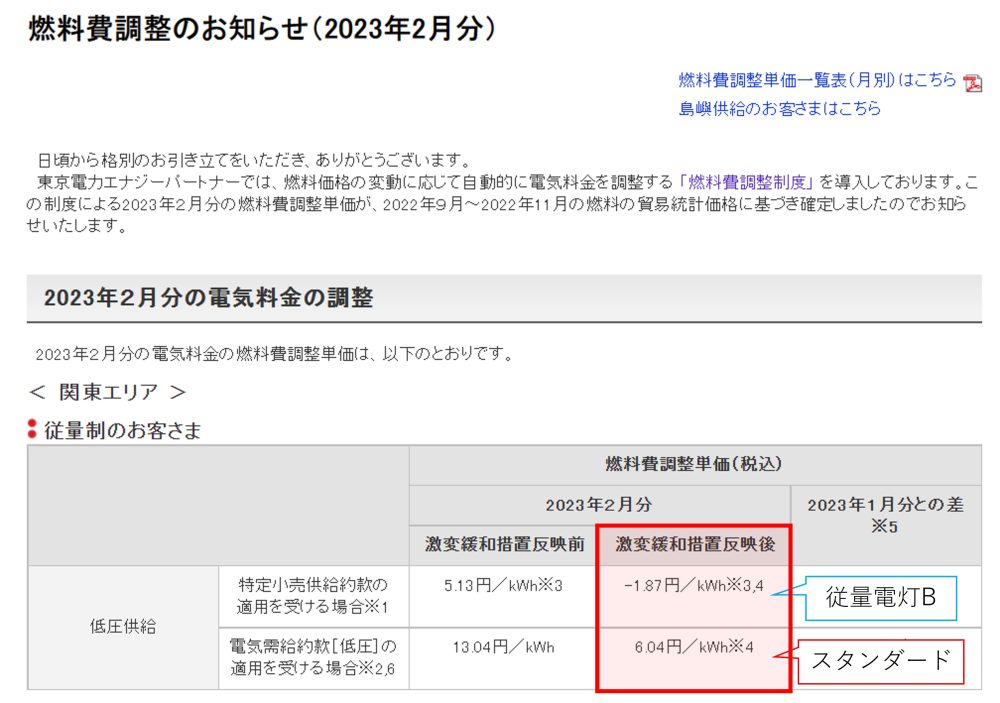Open the 島嶼供給のお客さまはこちら link

779,109
